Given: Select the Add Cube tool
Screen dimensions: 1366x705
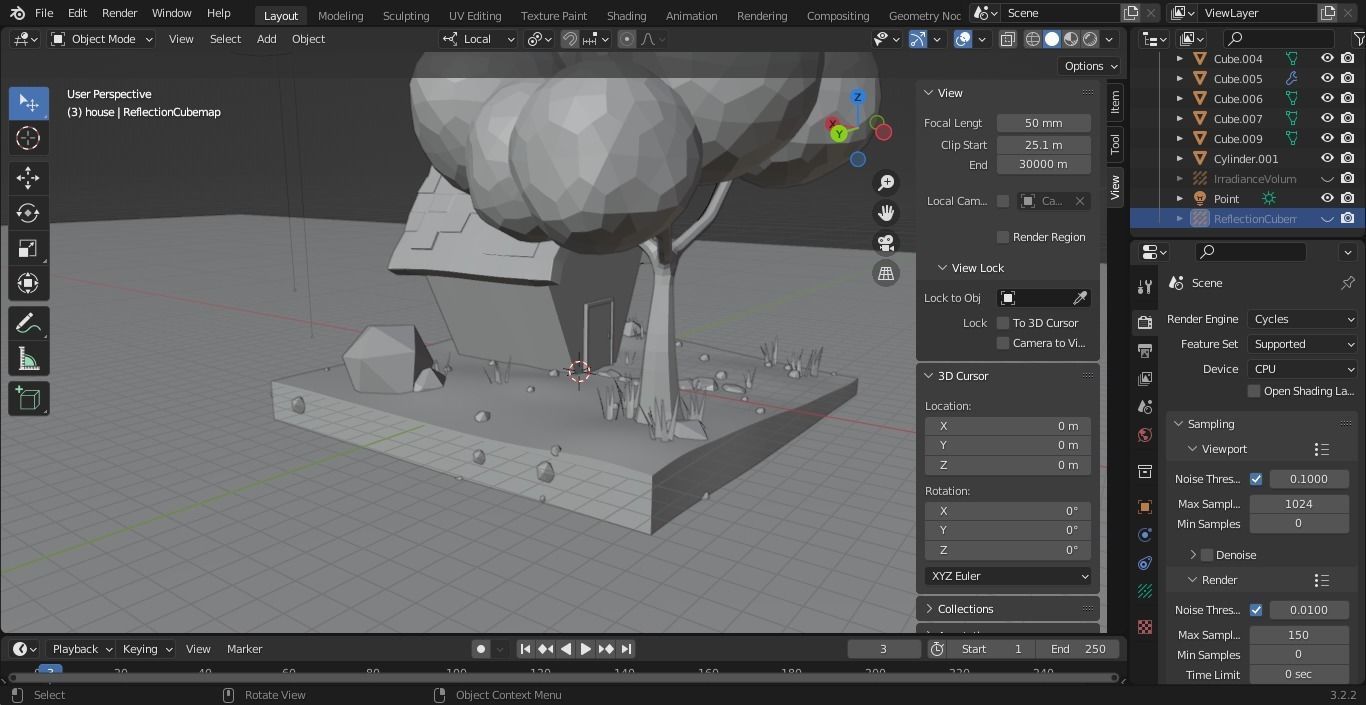Looking at the screenshot, I should pyautogui.click(x=28, y=399).
